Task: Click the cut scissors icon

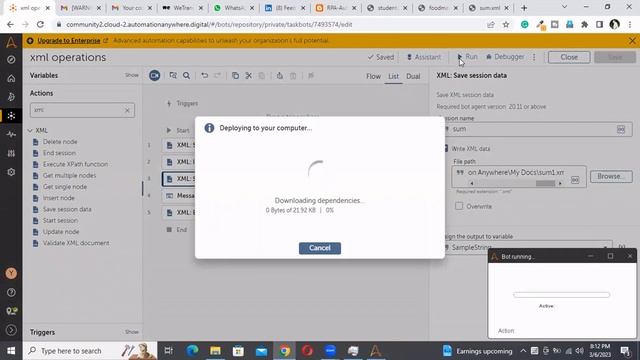Action: 249,76
